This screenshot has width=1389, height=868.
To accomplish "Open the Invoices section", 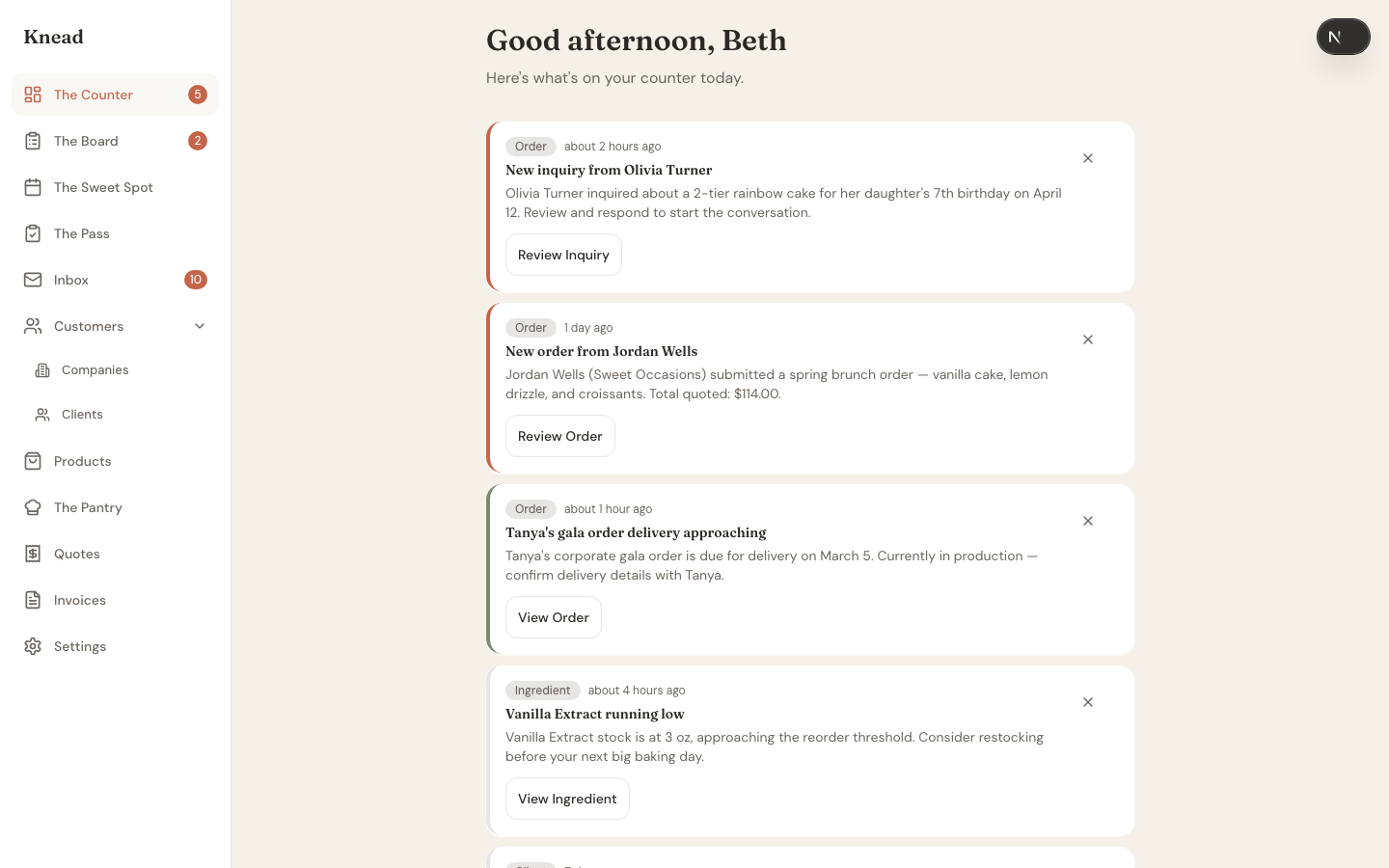I will 80,600.
